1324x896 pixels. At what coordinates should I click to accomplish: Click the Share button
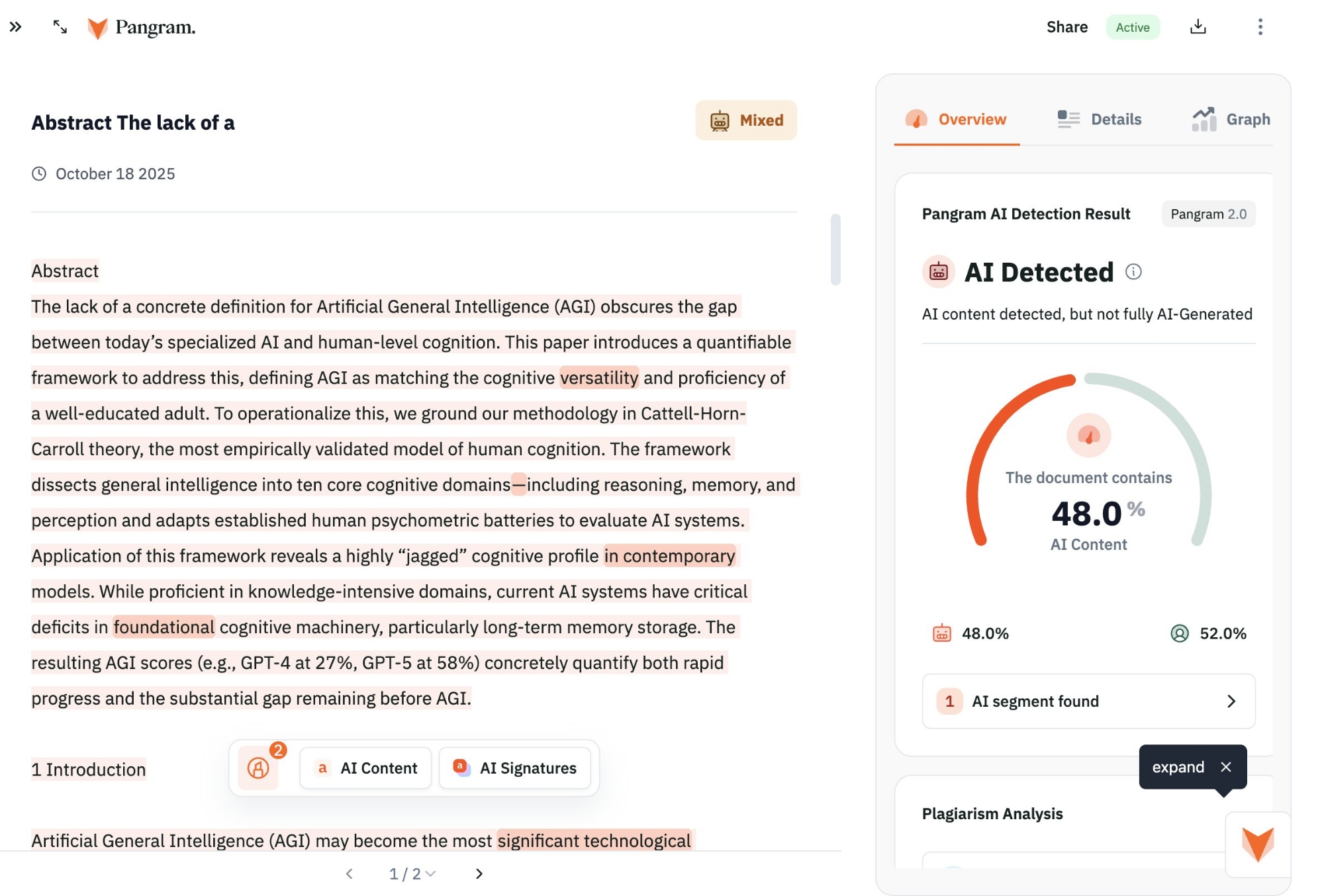click(x=1066, y=27)
